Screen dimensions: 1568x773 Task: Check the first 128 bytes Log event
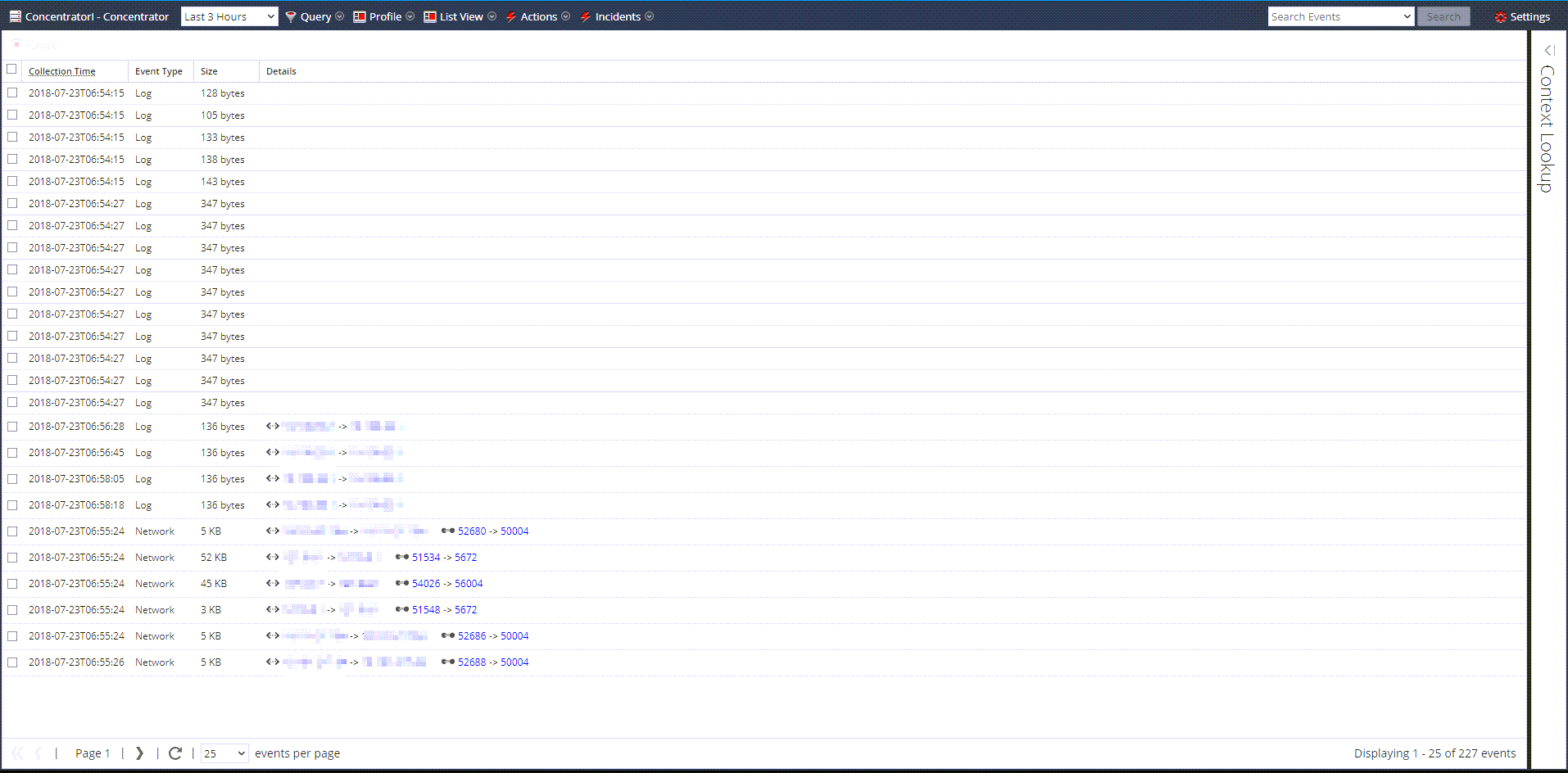pos(12,93)
